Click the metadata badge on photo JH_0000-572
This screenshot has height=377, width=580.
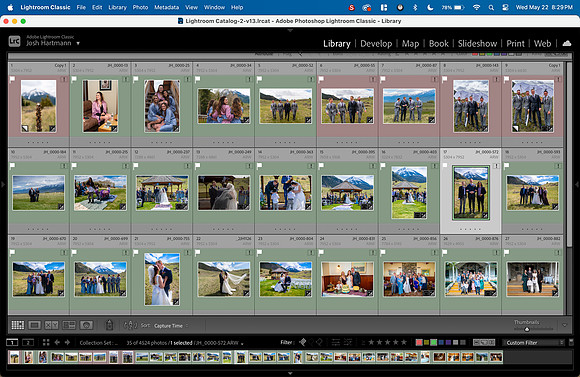tap(496, 166)
